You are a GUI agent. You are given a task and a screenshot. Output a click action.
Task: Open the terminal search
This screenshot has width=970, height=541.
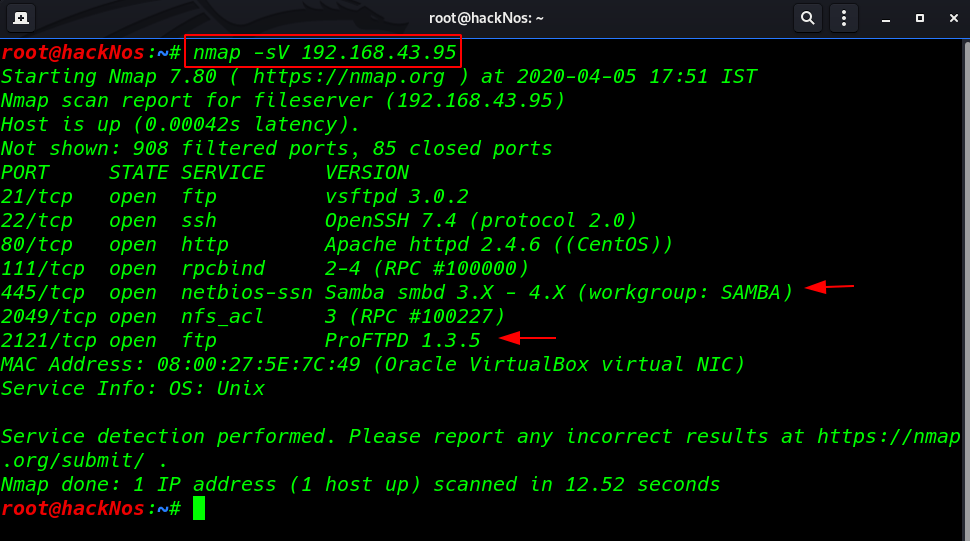(807, 18)
